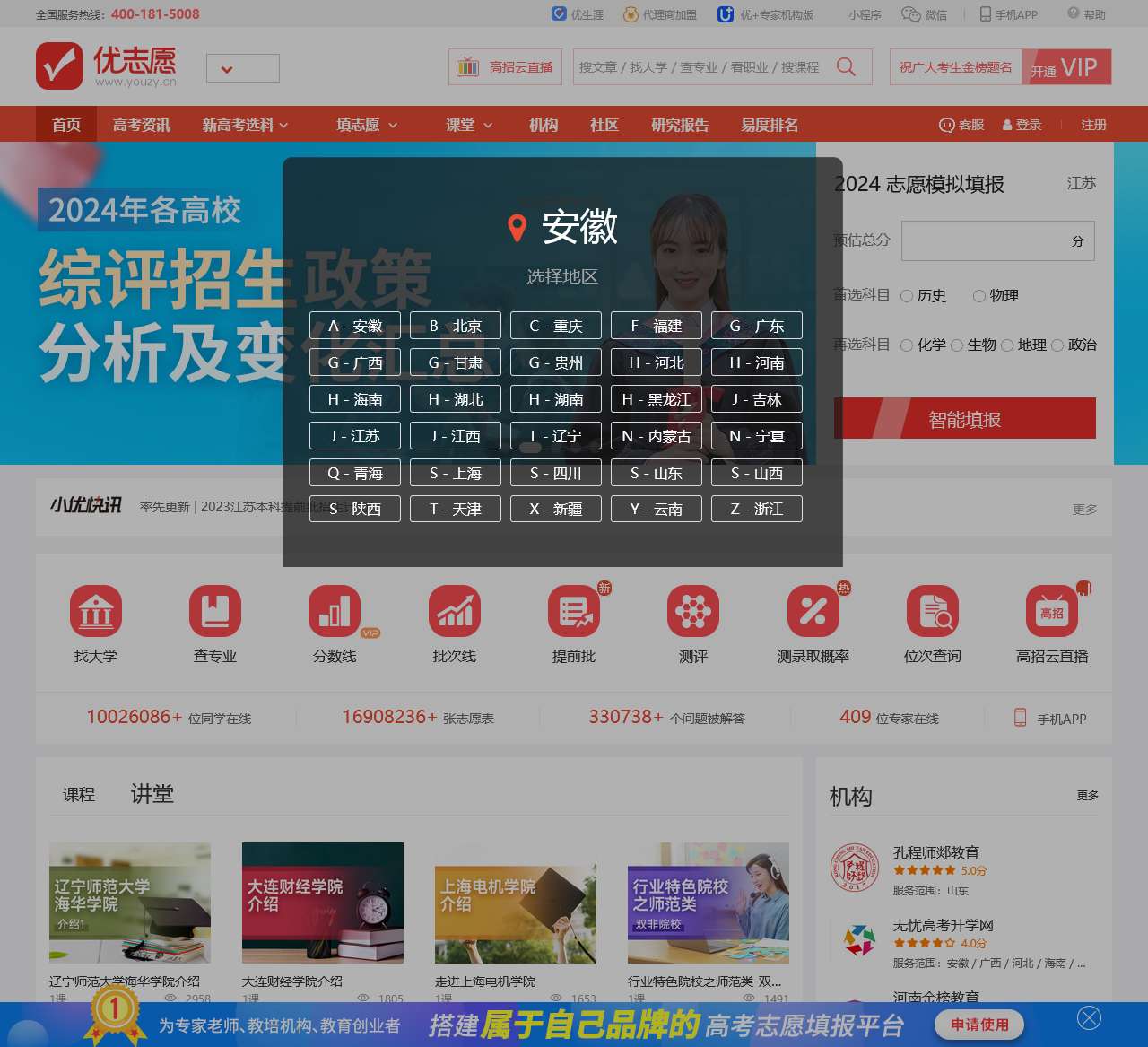Click the 无忧高考升学网 colorful logo
The height and width of the screenshot is (1047, 1148).
[x=859, y=940]
